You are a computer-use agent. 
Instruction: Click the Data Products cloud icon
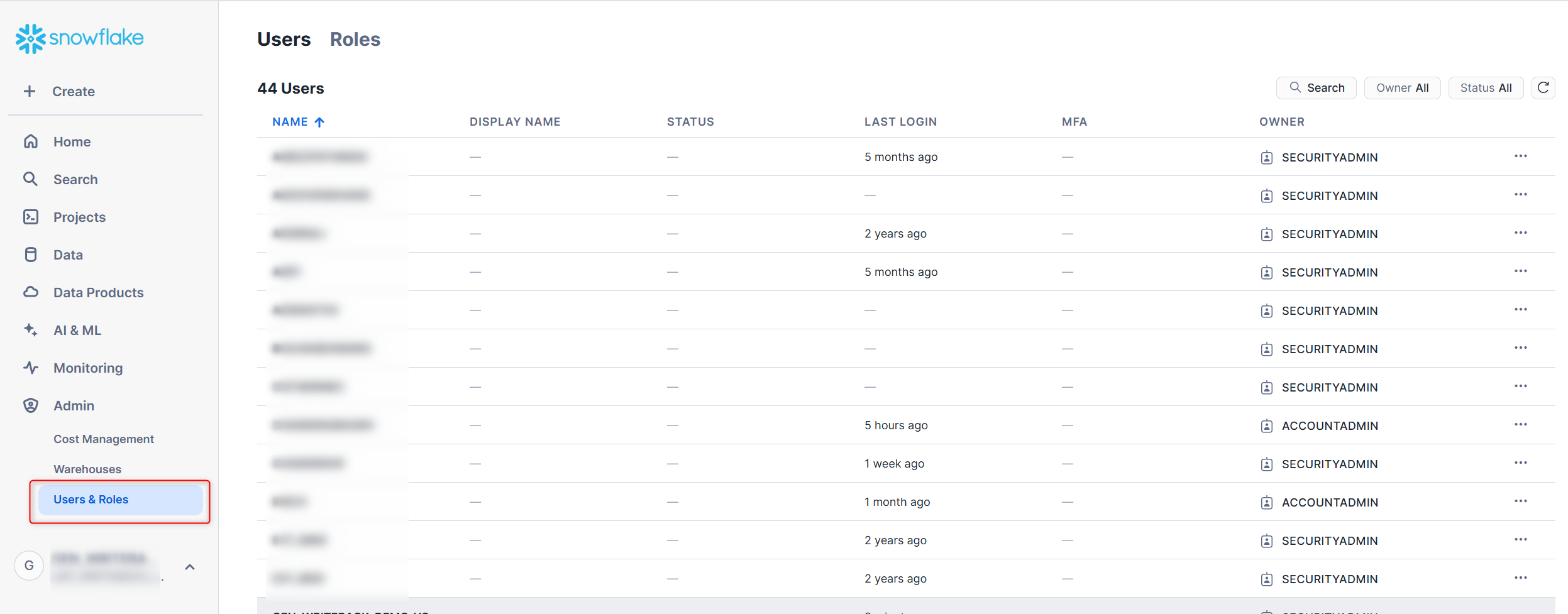(31, 292)
